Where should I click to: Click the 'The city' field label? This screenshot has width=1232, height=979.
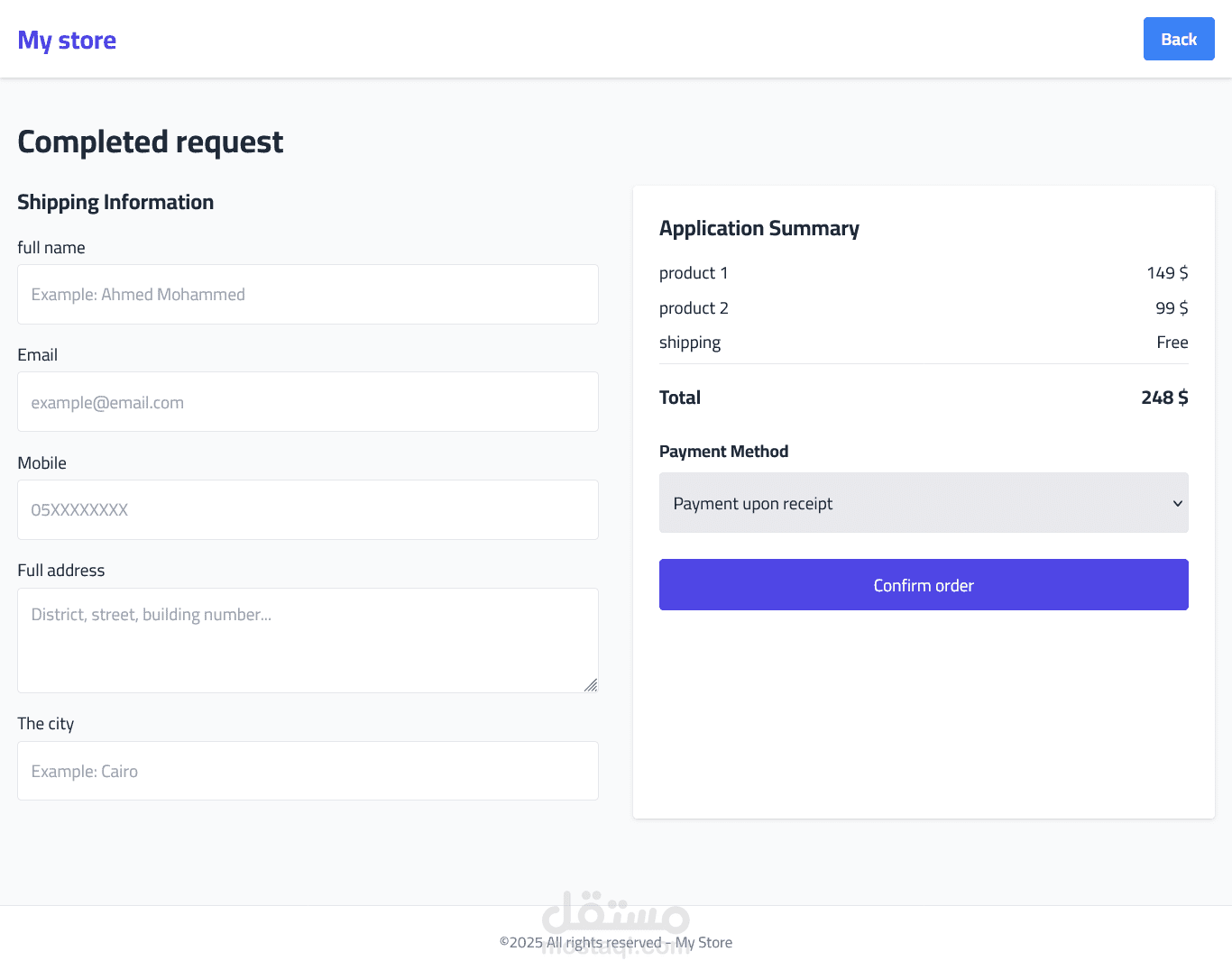coord(46,724)
